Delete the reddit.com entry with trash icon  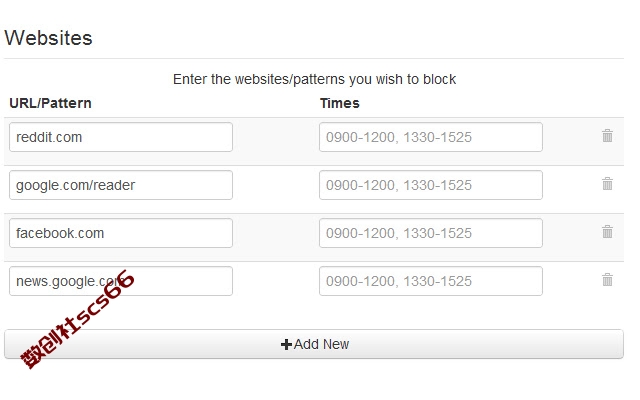(607, 136)
